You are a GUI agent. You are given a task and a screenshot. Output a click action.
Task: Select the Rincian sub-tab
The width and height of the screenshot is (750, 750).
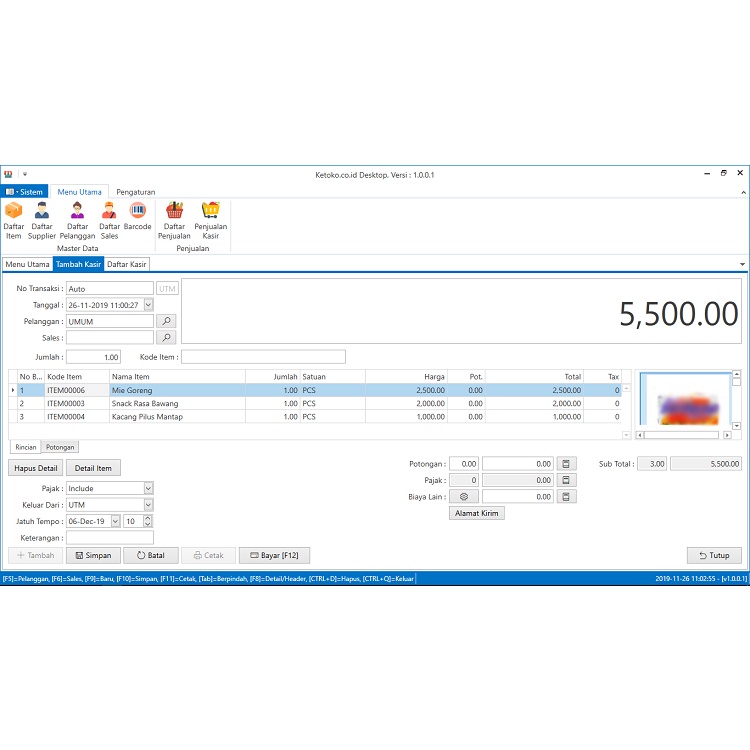(x=25, y=447)
